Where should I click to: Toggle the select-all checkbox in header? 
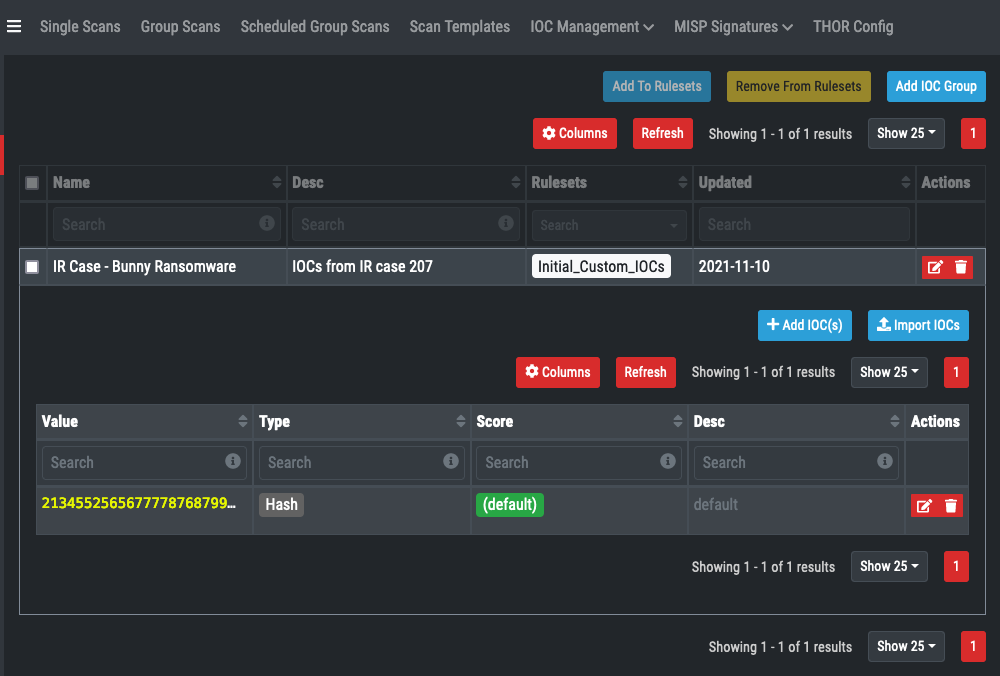32,183
